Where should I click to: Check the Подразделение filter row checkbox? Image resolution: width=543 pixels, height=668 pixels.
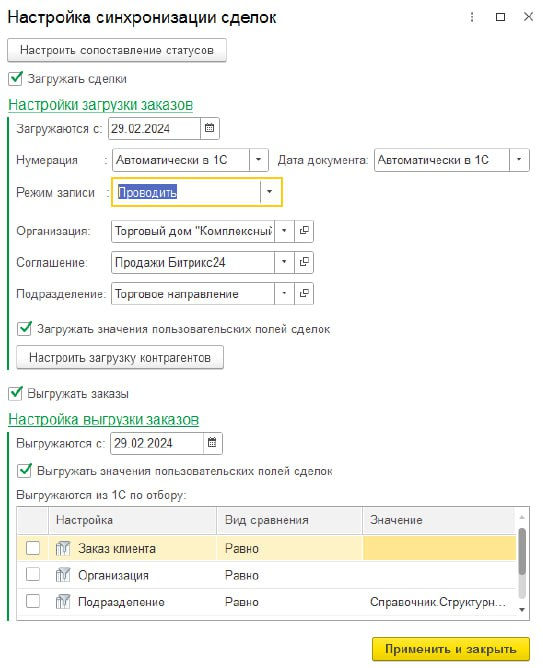point(33,602)
